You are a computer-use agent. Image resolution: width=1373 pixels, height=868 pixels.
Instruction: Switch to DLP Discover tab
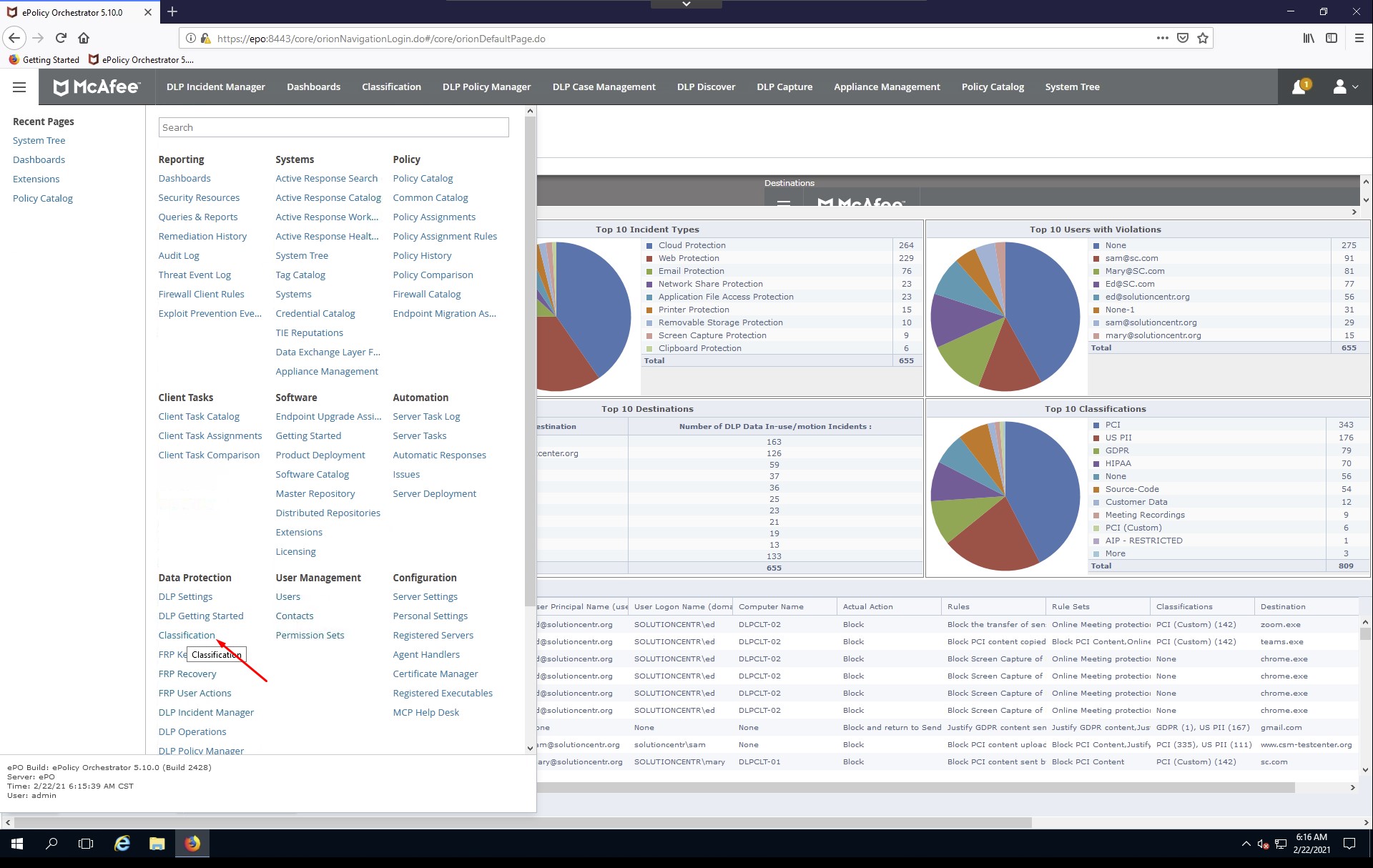706,87
